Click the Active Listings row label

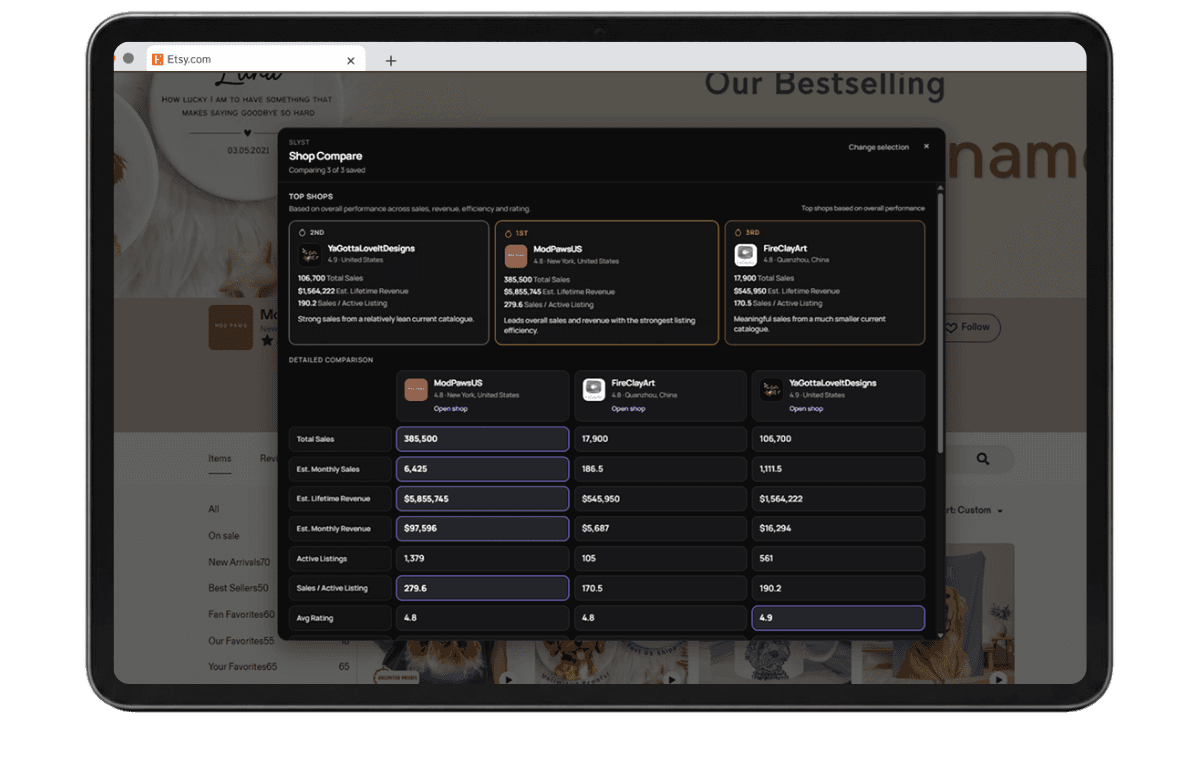coord(340,559)
